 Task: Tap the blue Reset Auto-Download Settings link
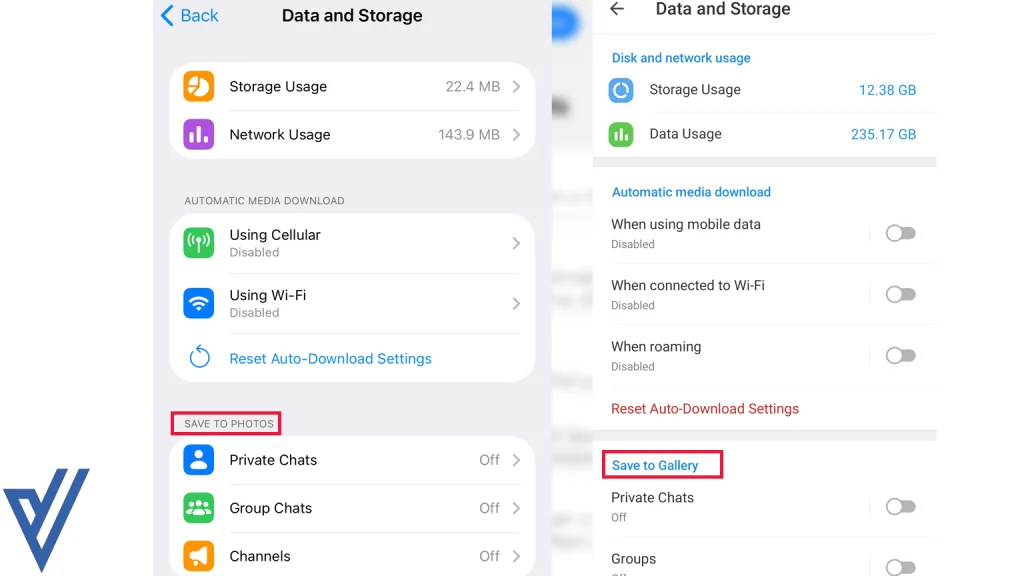point(330,359)
